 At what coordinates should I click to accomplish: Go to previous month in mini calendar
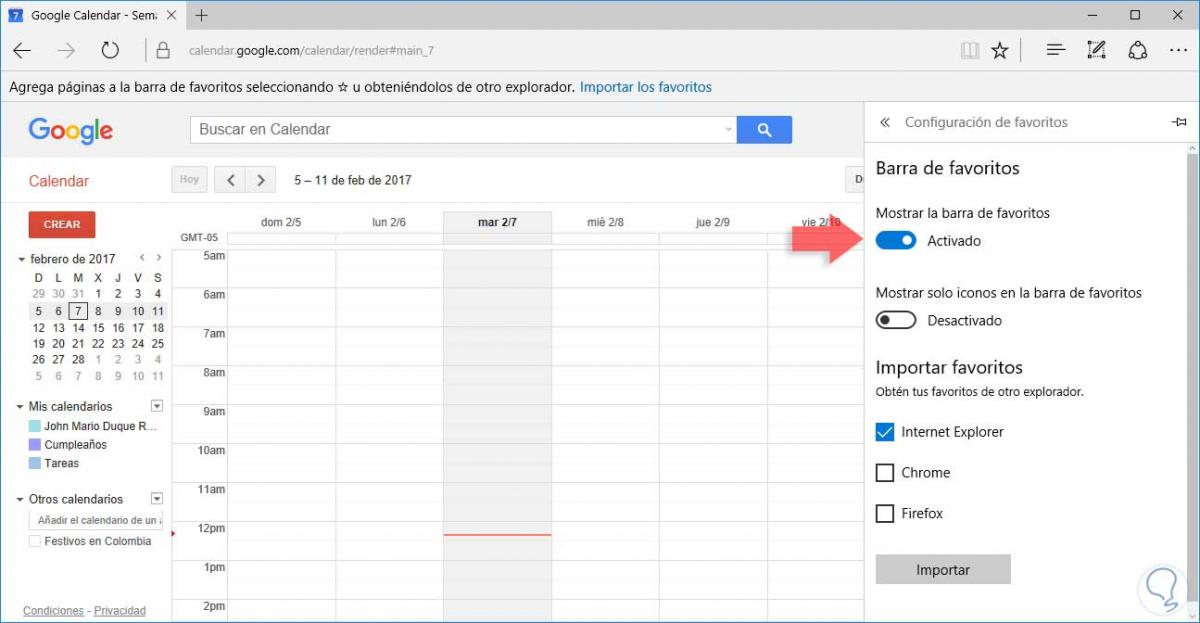(142, 258)
